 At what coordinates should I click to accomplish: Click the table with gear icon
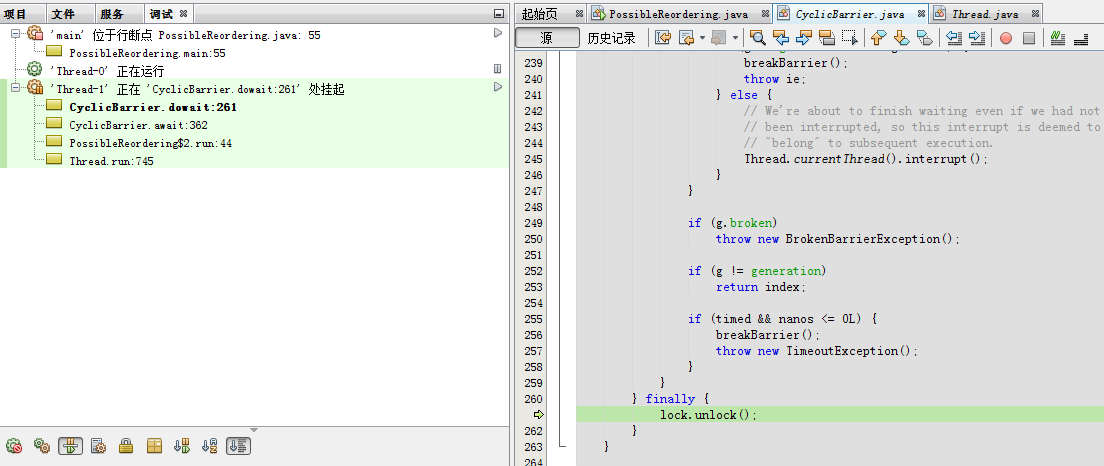point(99,446)
